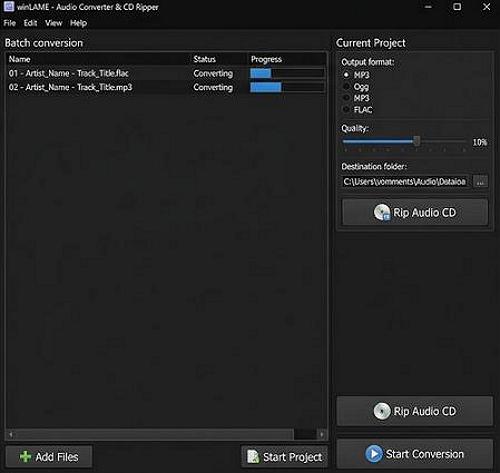Viewport: 500px width, 473px height.
Task: Select the FLAC output format
Action: 346,110
